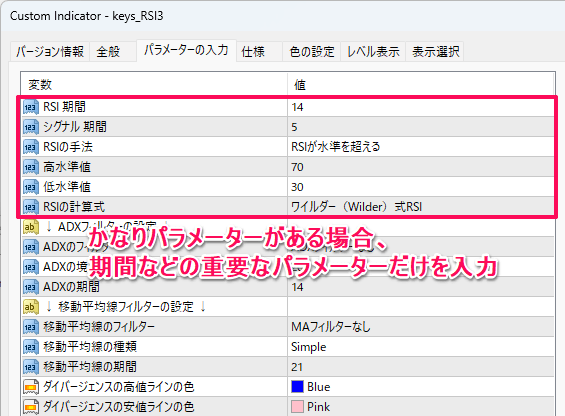Click the icon next to RSIの手法
Image resolution: width=565 pixels, height=416 pixels.
[31, 147]
